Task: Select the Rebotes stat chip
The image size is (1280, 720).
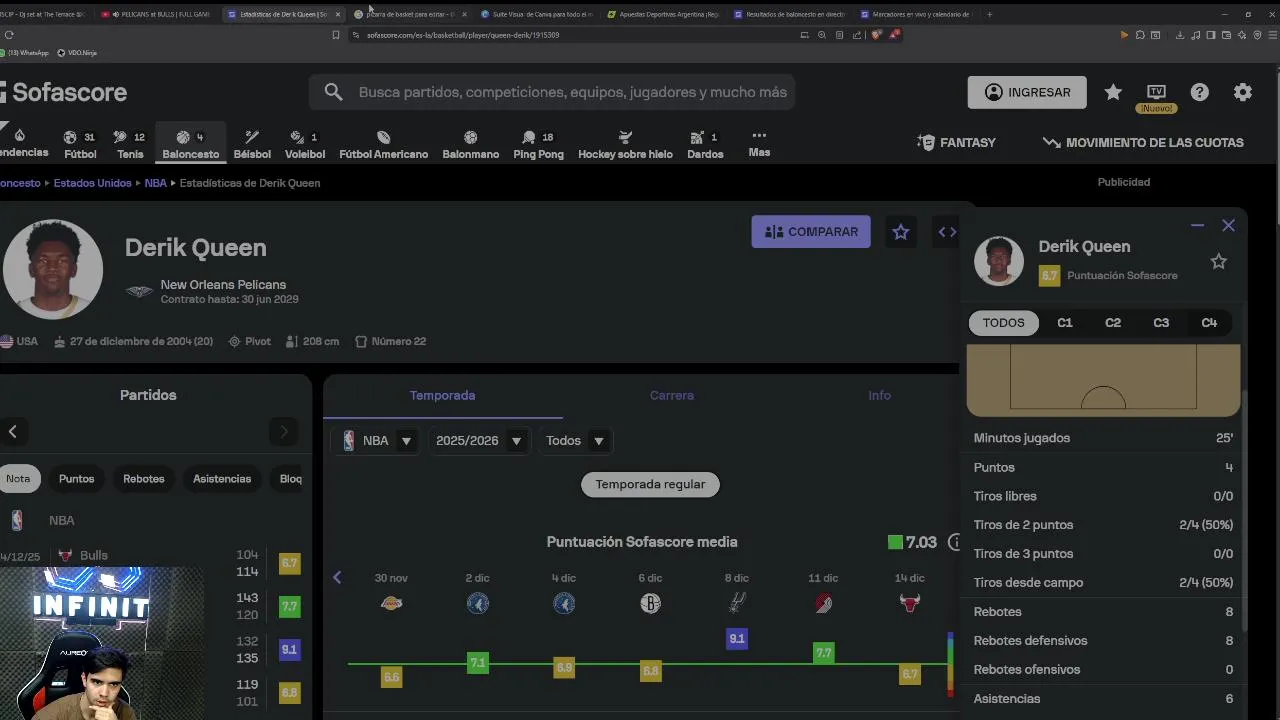Action: pos(144,479)
